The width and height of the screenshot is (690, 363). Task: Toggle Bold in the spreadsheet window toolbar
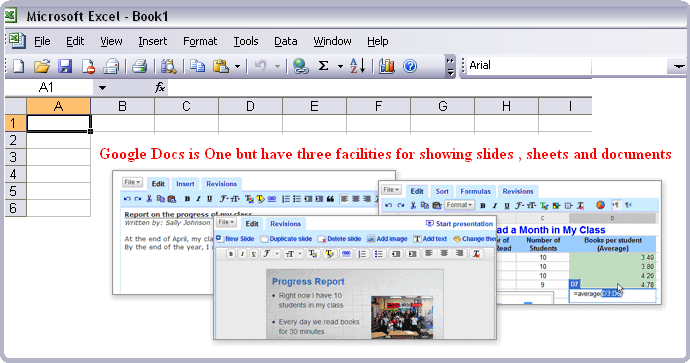pos(483,205)
